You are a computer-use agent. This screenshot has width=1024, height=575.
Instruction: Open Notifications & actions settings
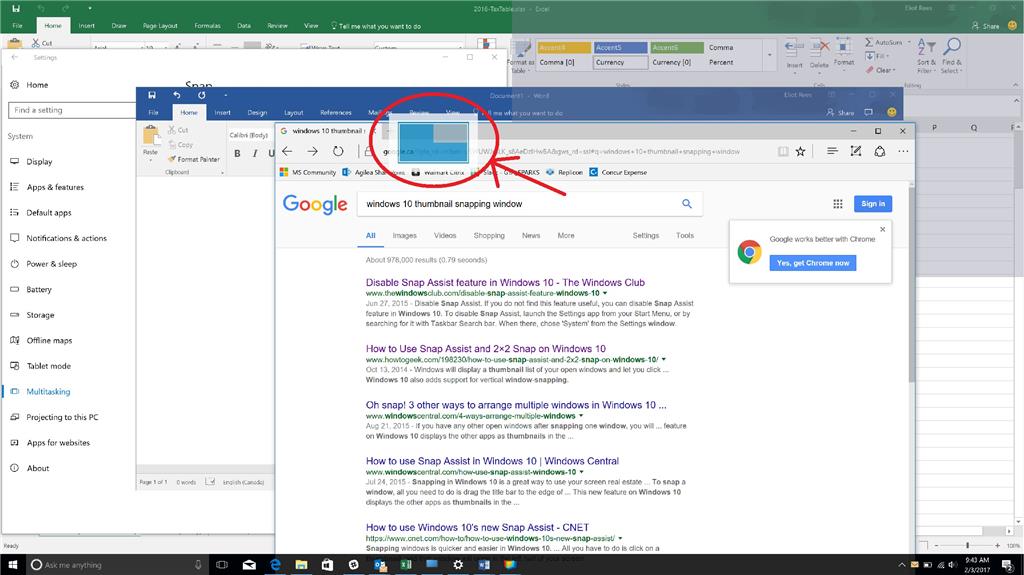66,238
